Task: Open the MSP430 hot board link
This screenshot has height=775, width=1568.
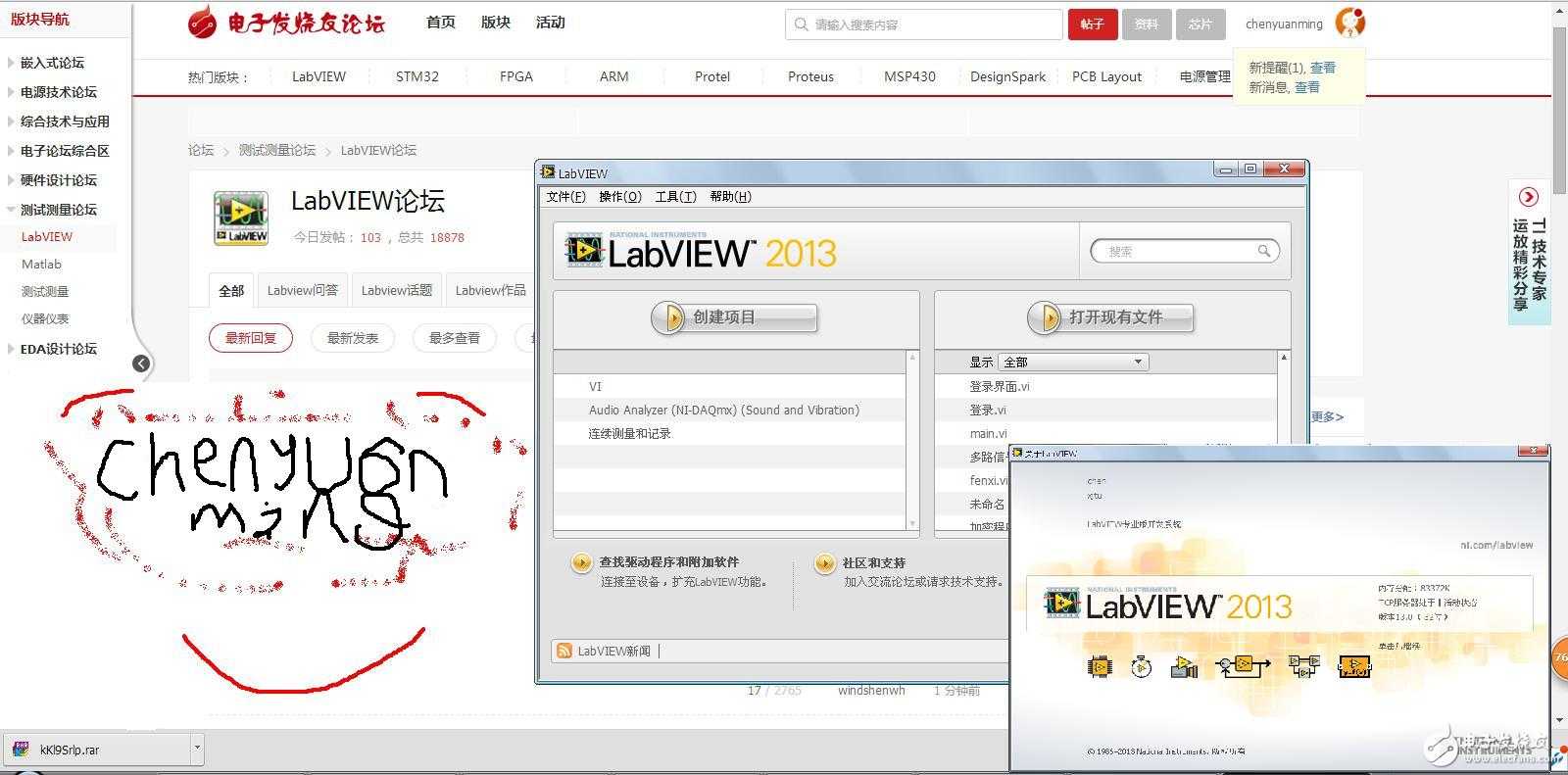Action: pos(910,76)
